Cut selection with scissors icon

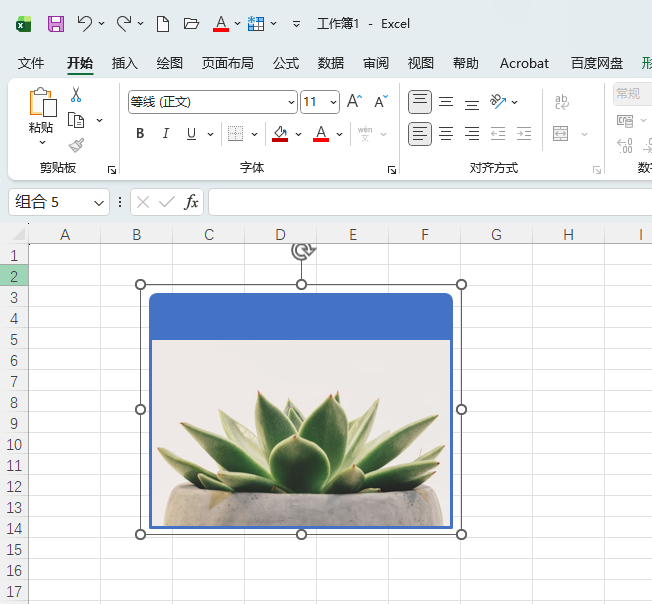click(76, 94)
